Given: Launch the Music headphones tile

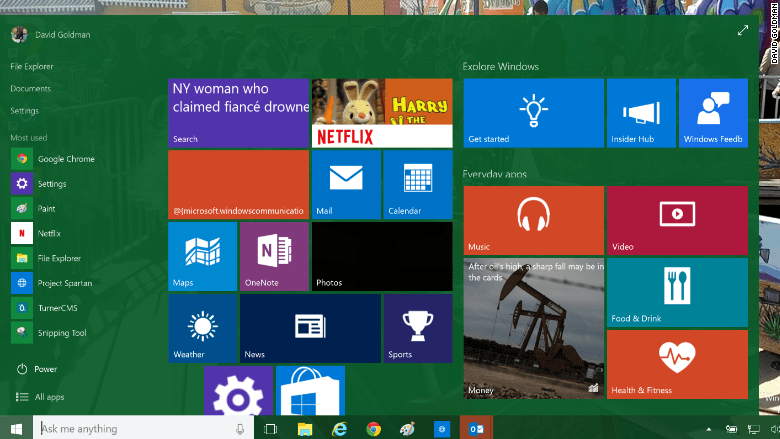Looking at the screenshot, I should (534, 220).
